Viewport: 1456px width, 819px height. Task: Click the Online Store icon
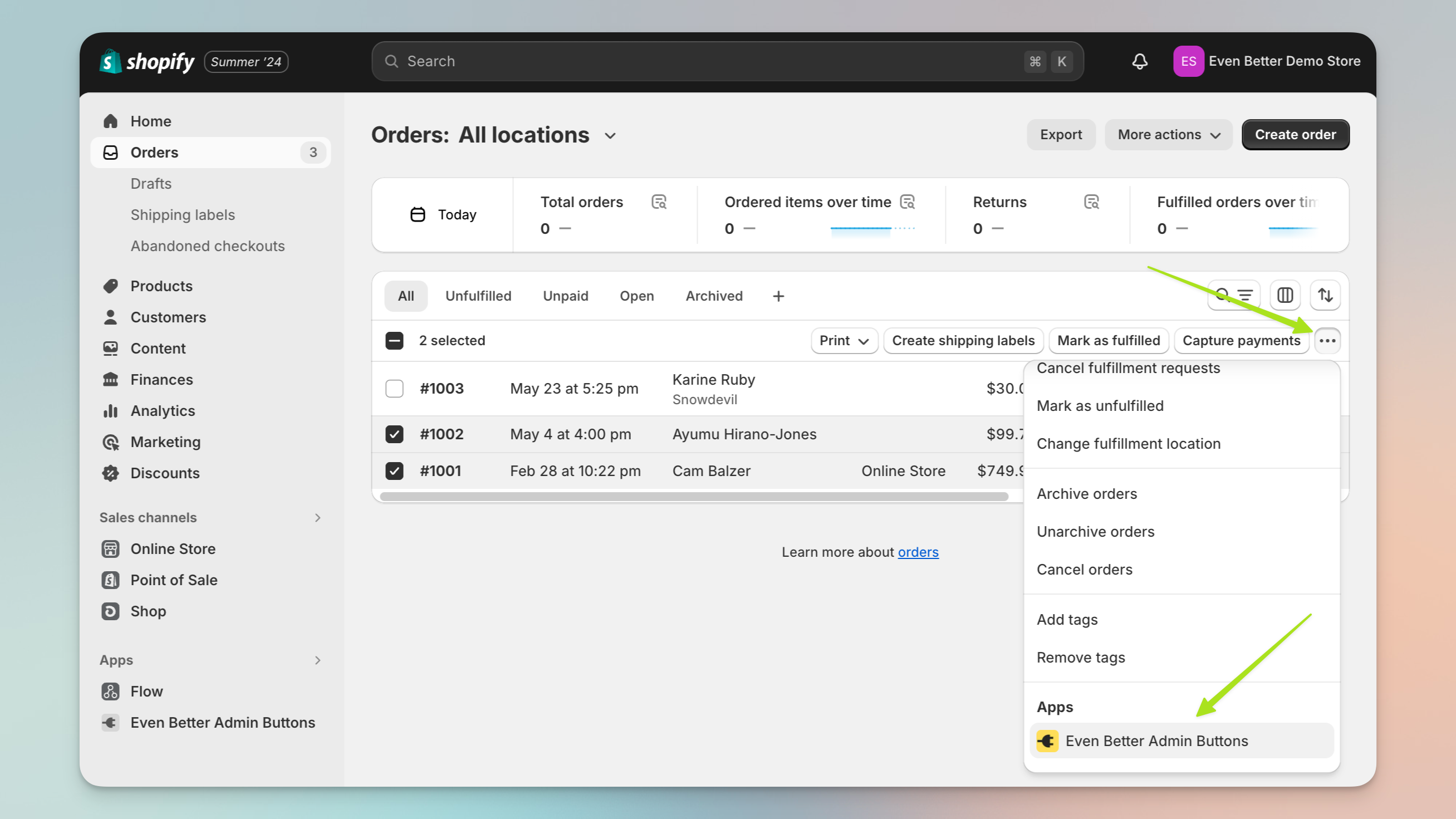(x=110, y=548)
